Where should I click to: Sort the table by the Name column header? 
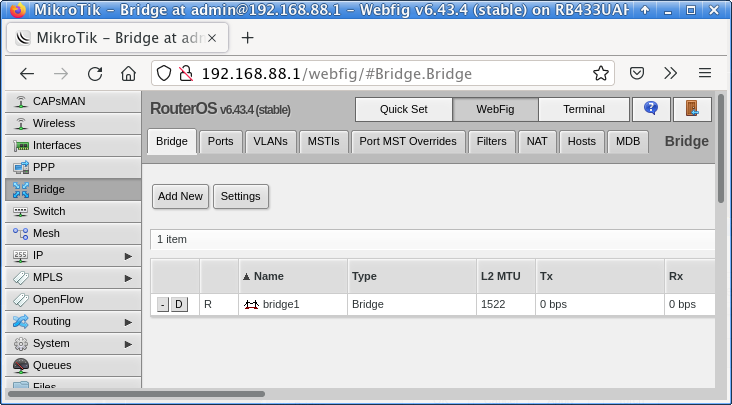[x=269, y=276]
